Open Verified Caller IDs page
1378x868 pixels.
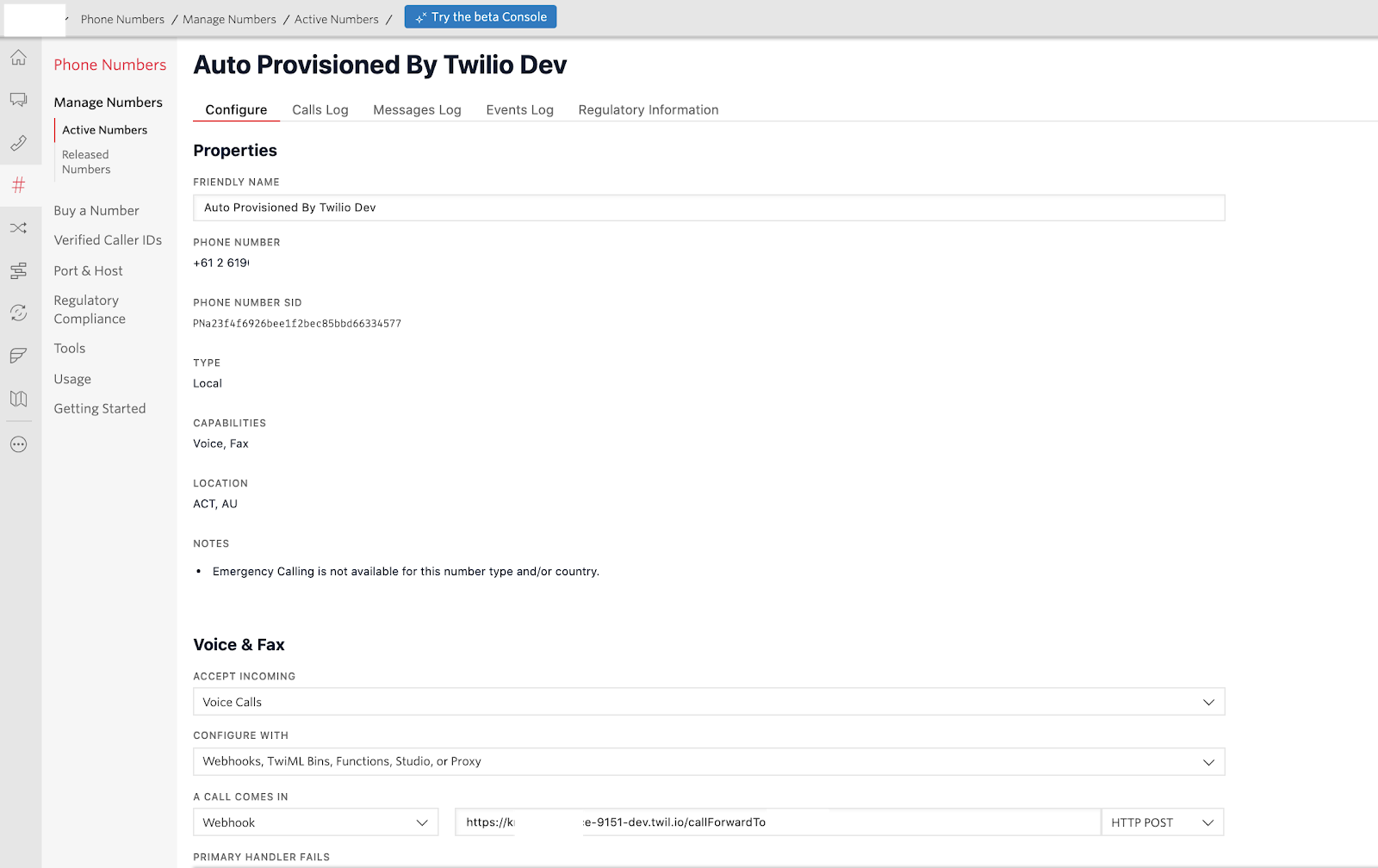click(x=108, y=240)
